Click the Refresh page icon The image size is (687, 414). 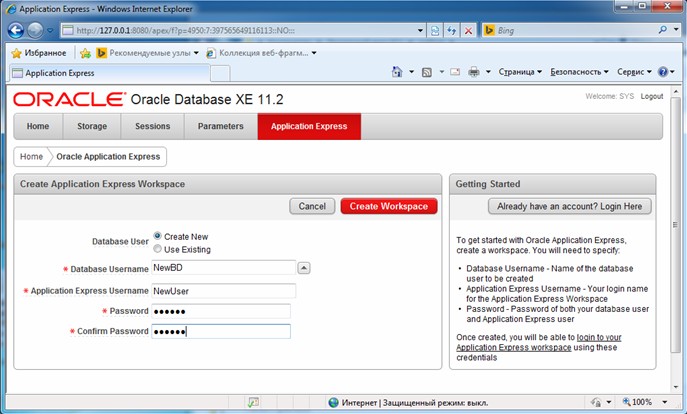tap(449, 31)
